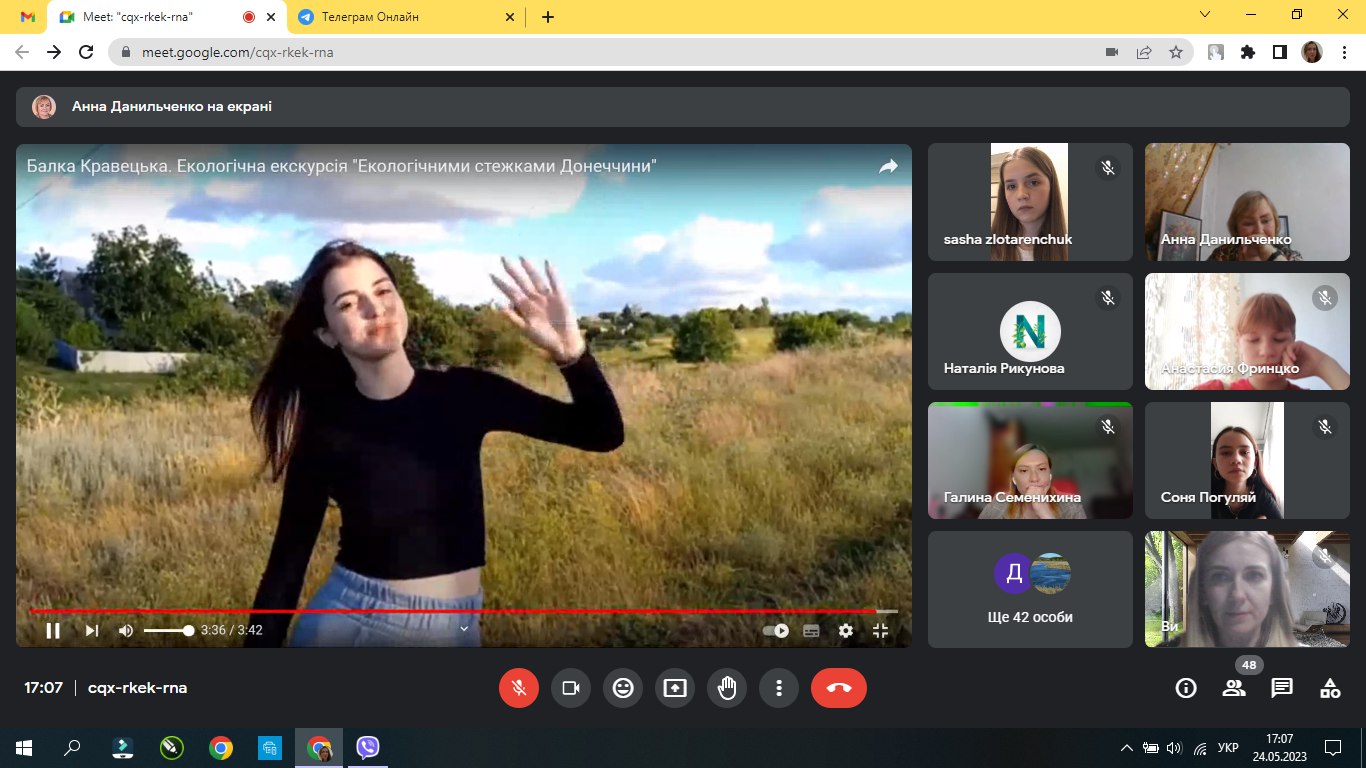Open chat with everyone

1282,688
